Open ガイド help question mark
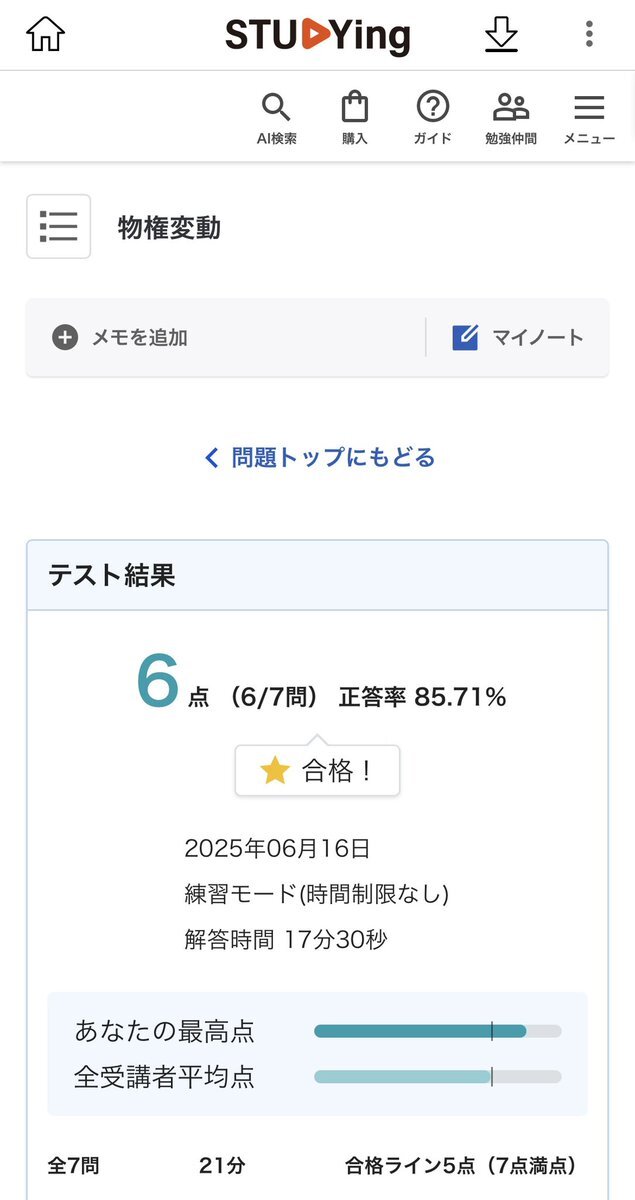This screenshot has height=1200, width=635. (x=433, y=118)
